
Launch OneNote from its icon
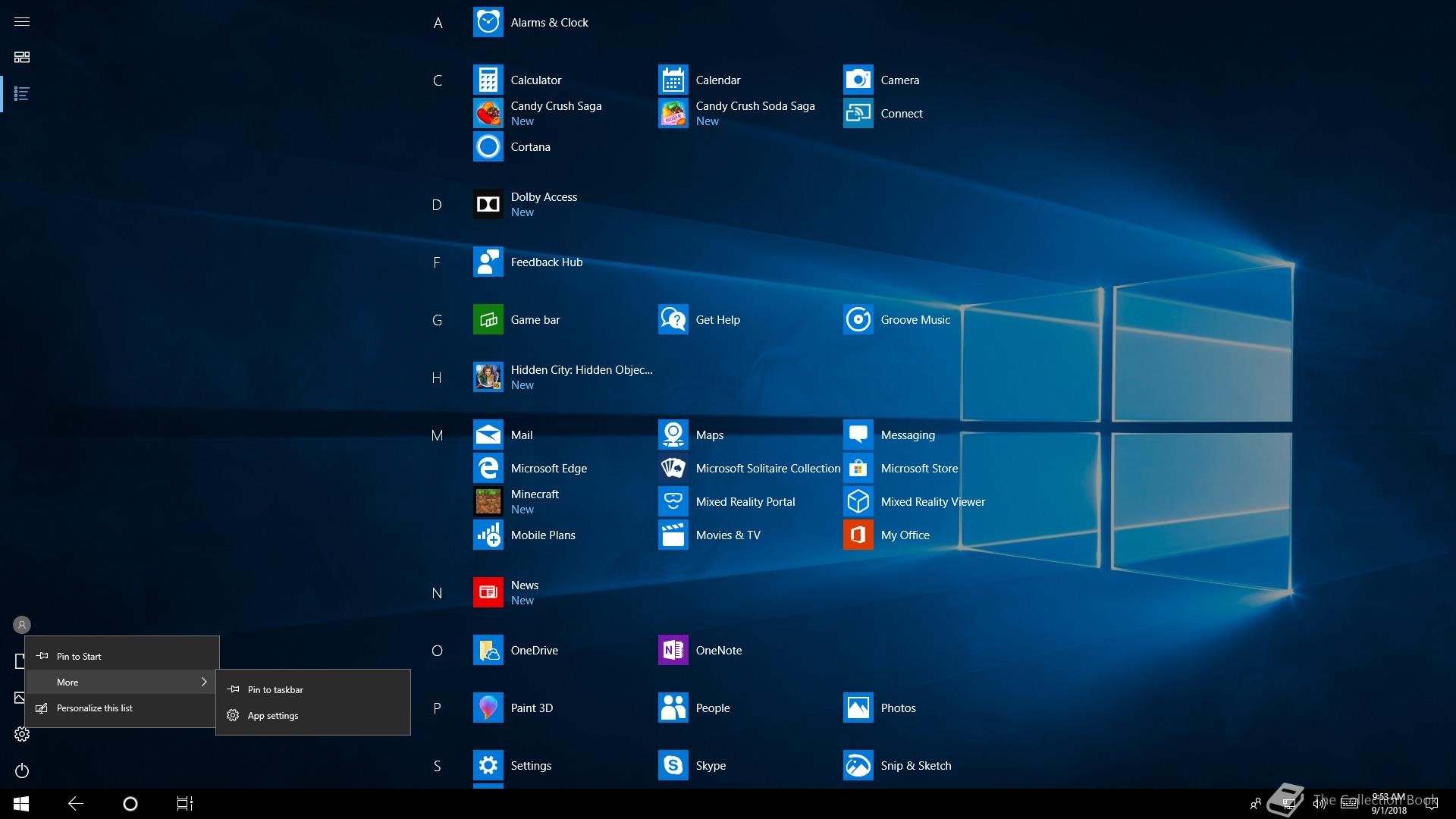(673, 651)
